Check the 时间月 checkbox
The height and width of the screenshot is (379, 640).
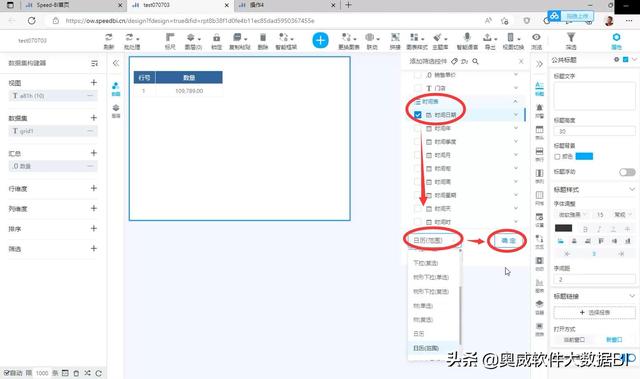click(x=418, y=155)
